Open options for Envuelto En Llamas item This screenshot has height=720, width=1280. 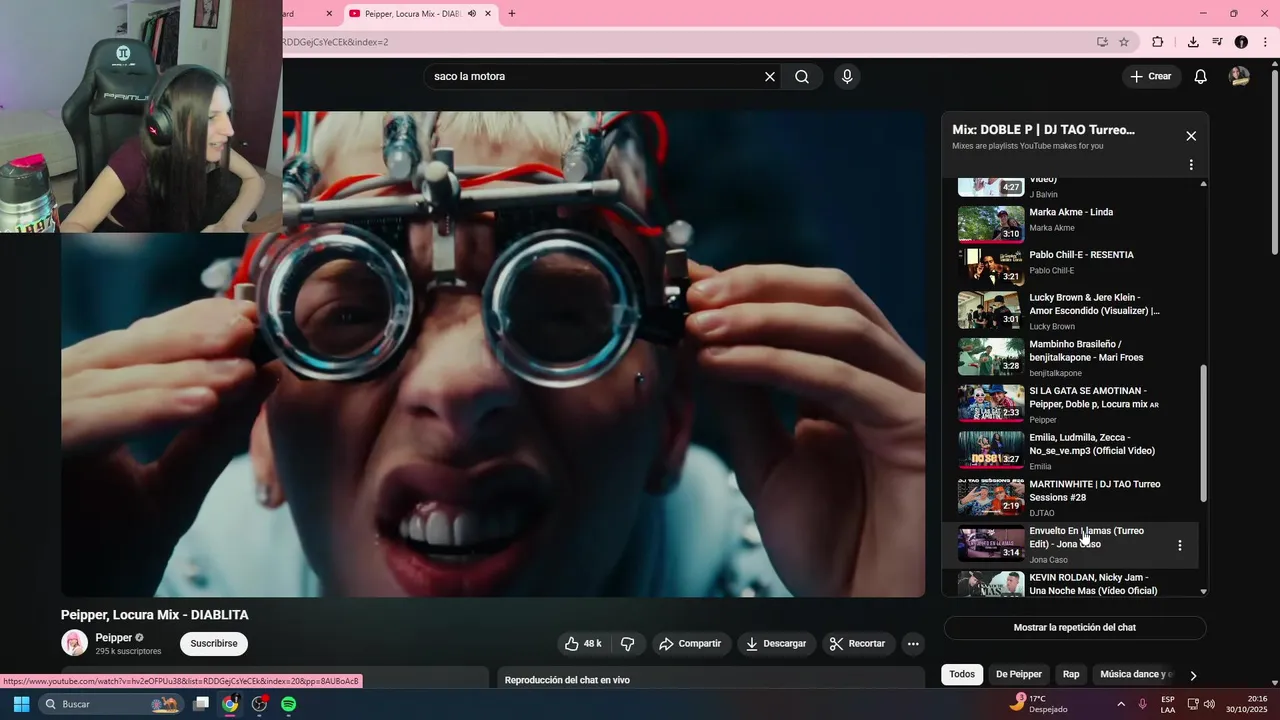tap(1180, 546)
